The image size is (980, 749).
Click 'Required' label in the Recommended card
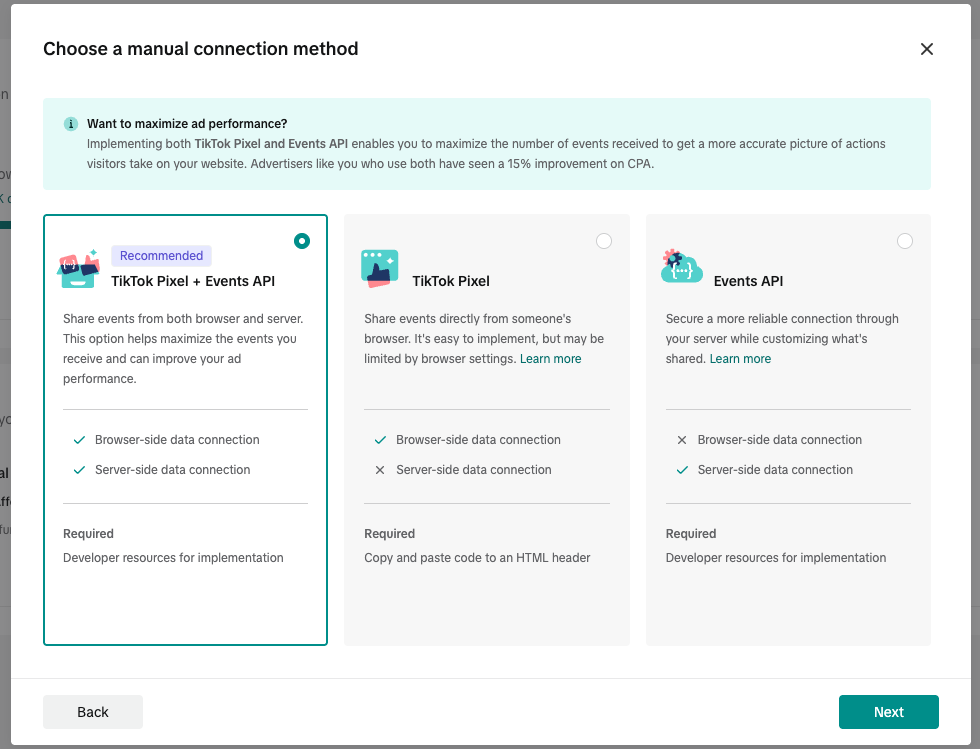(88, 534)
